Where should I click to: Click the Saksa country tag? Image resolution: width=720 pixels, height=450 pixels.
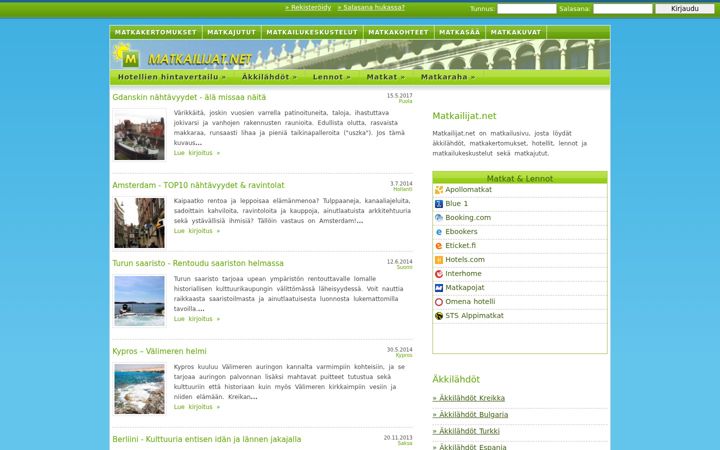405,444
